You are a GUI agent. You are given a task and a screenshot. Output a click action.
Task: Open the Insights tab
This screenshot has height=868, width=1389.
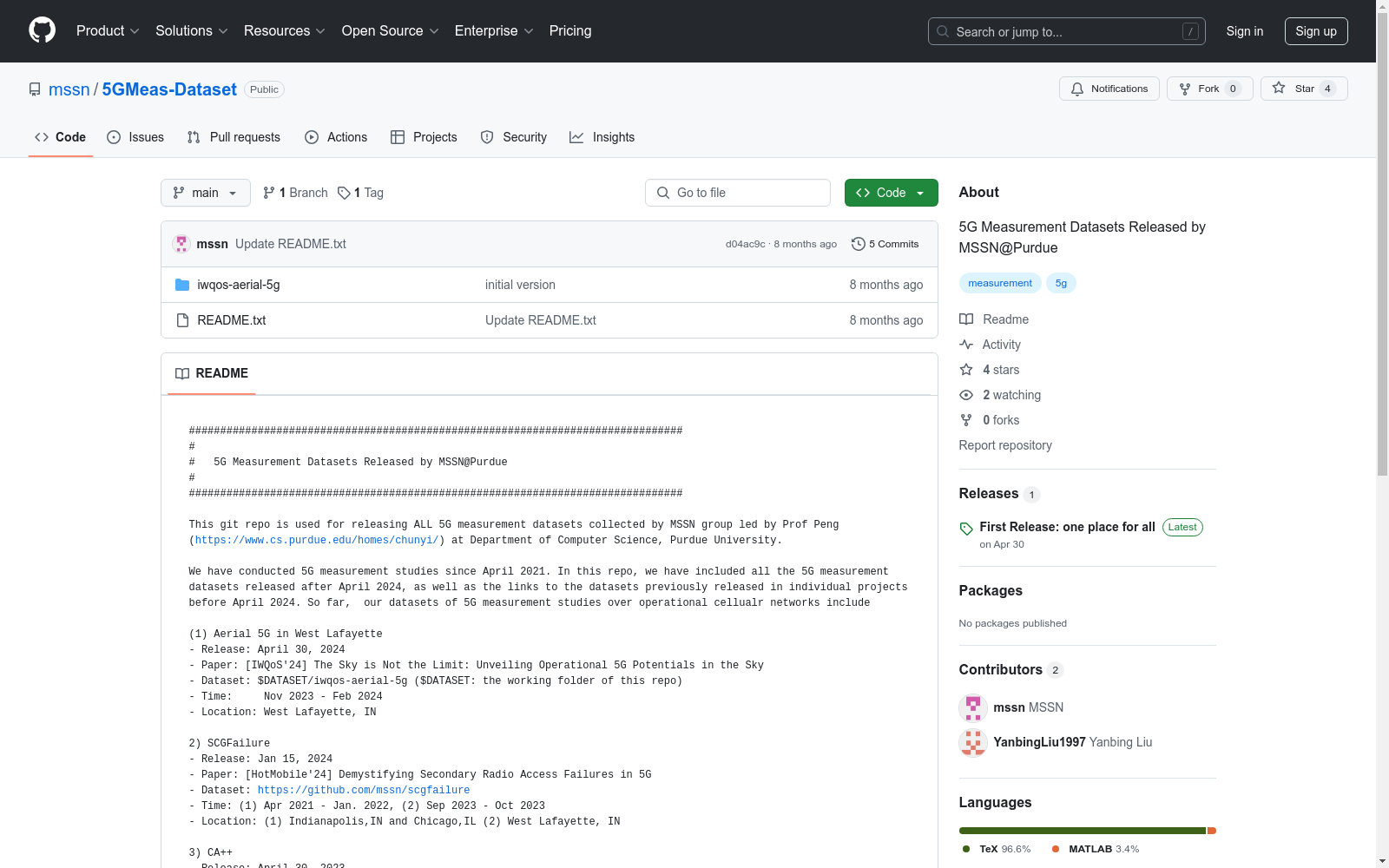coord(602,137)
